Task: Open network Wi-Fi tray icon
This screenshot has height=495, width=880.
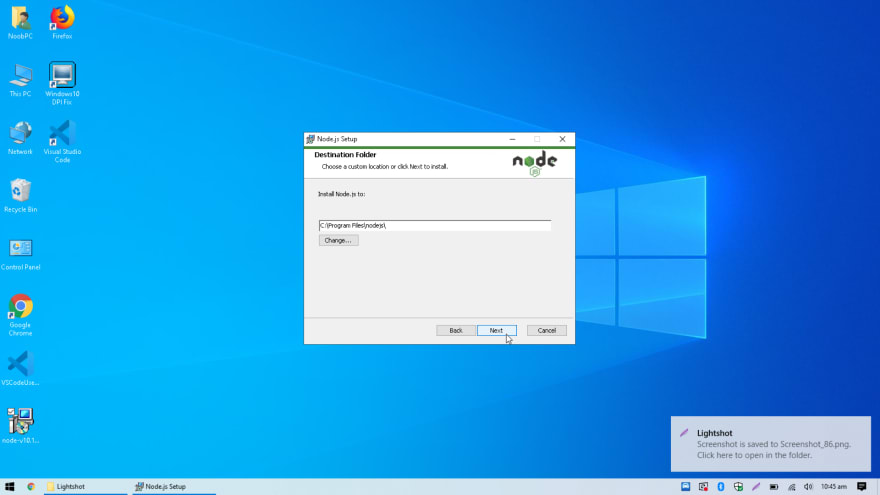Action: 791,487
